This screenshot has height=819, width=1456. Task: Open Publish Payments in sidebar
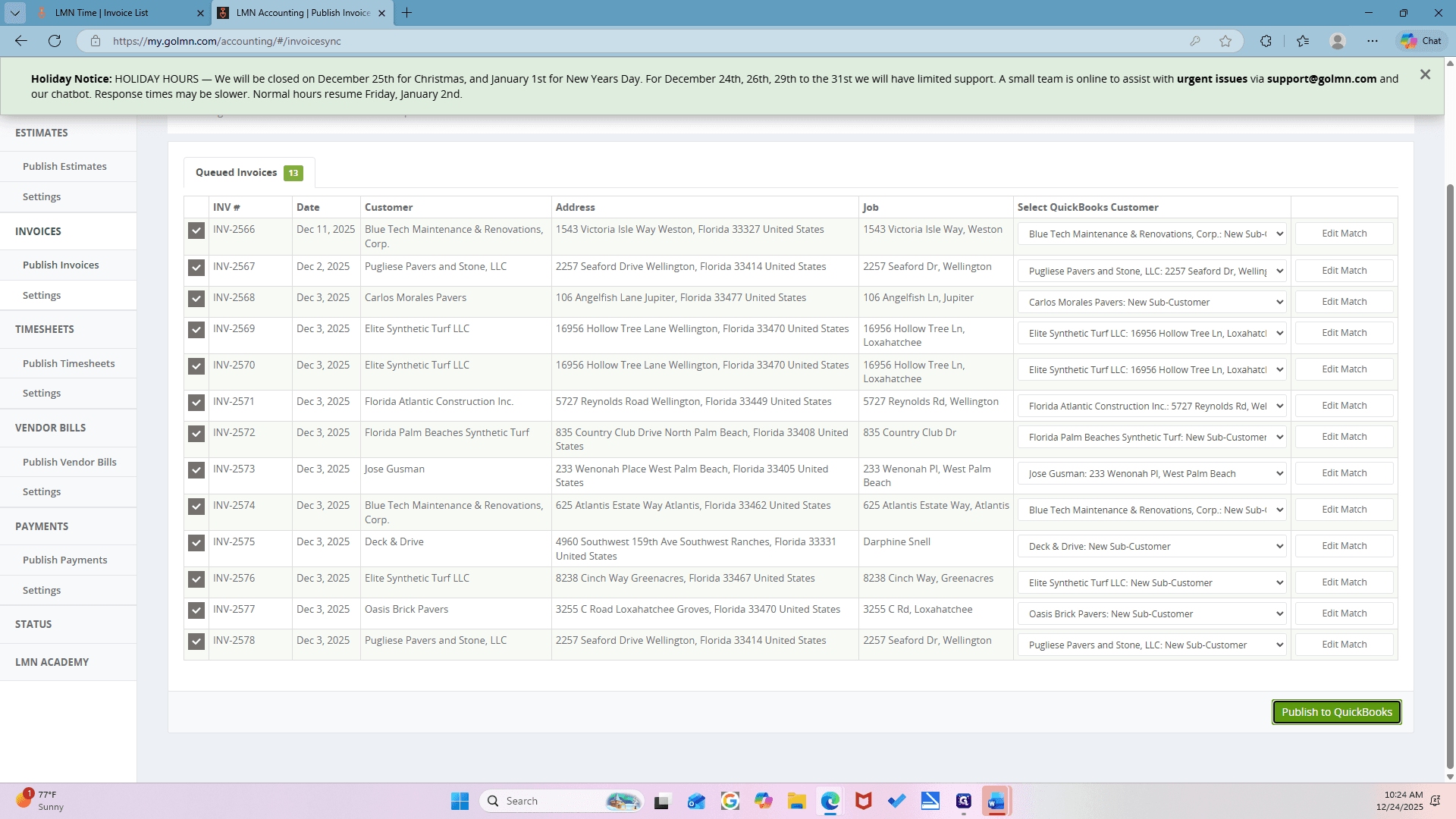pos(64,560)
